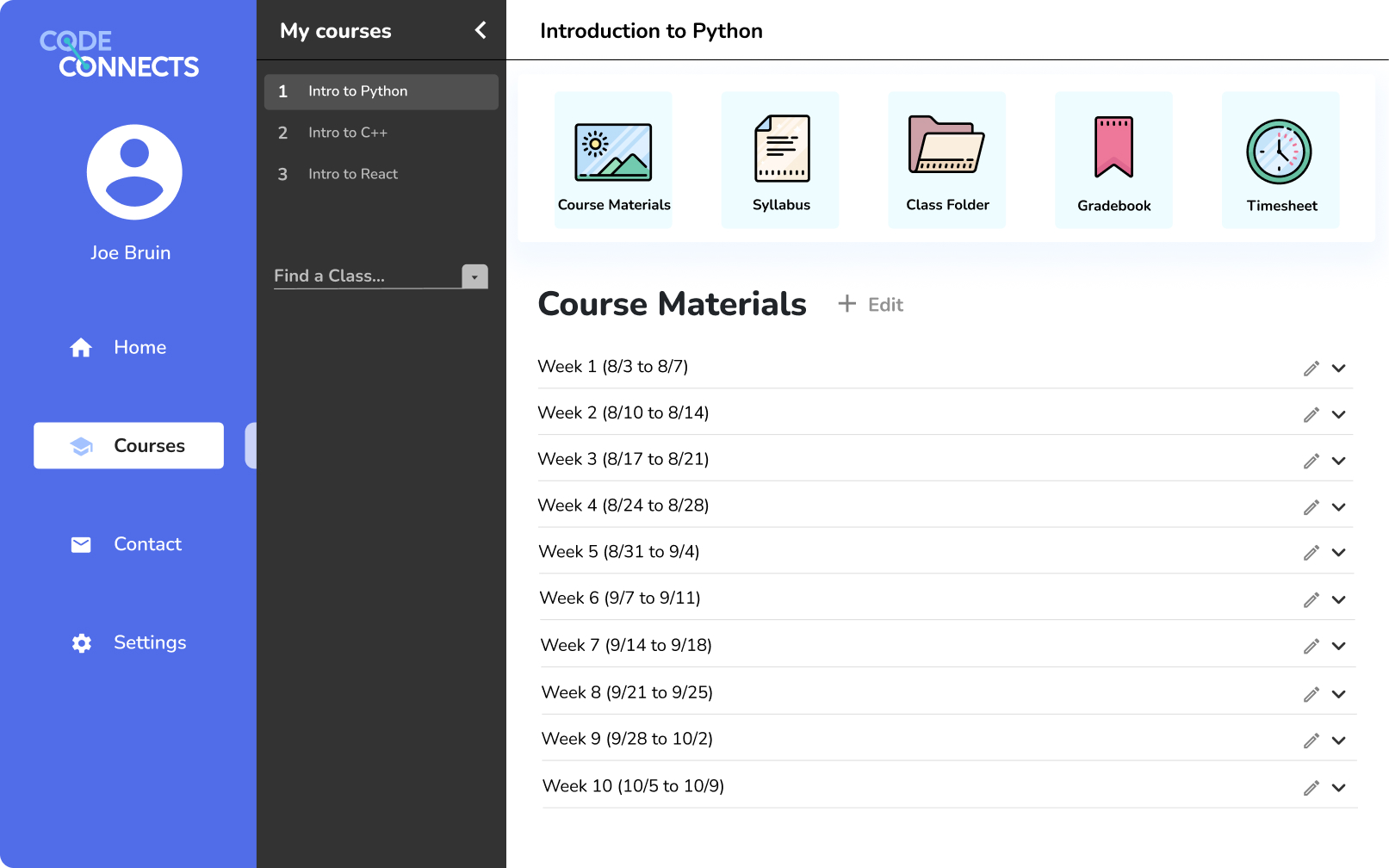Edit Week 10 (10/5 to 10/9) with pencil
The height and width of the screenshot is (868, 1389).
(x=1311, y=788)
